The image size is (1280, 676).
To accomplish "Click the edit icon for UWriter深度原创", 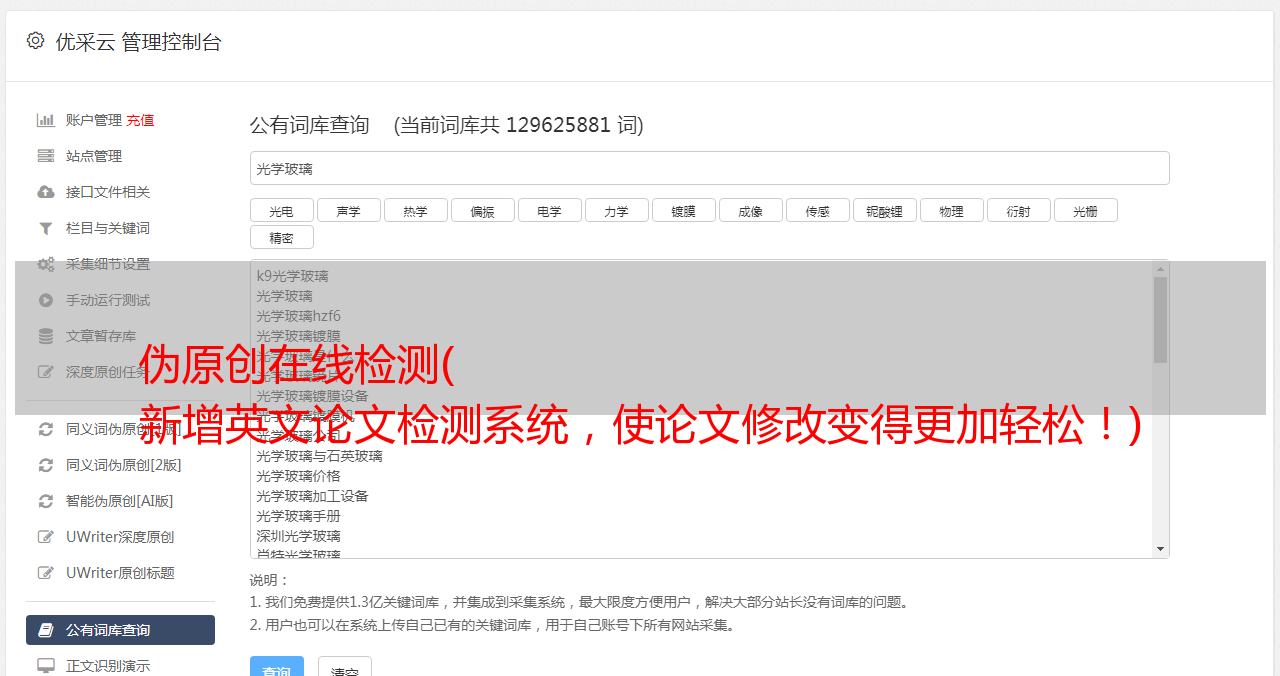I will pyautogui.click(x=46, y=537).
